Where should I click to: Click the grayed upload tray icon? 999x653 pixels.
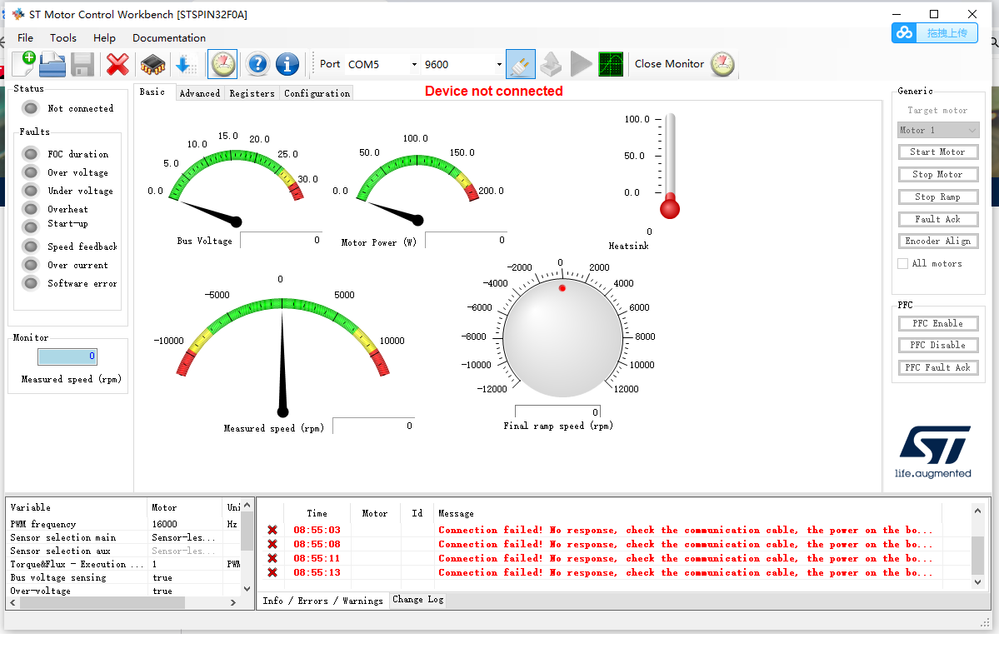pos(550,64)
